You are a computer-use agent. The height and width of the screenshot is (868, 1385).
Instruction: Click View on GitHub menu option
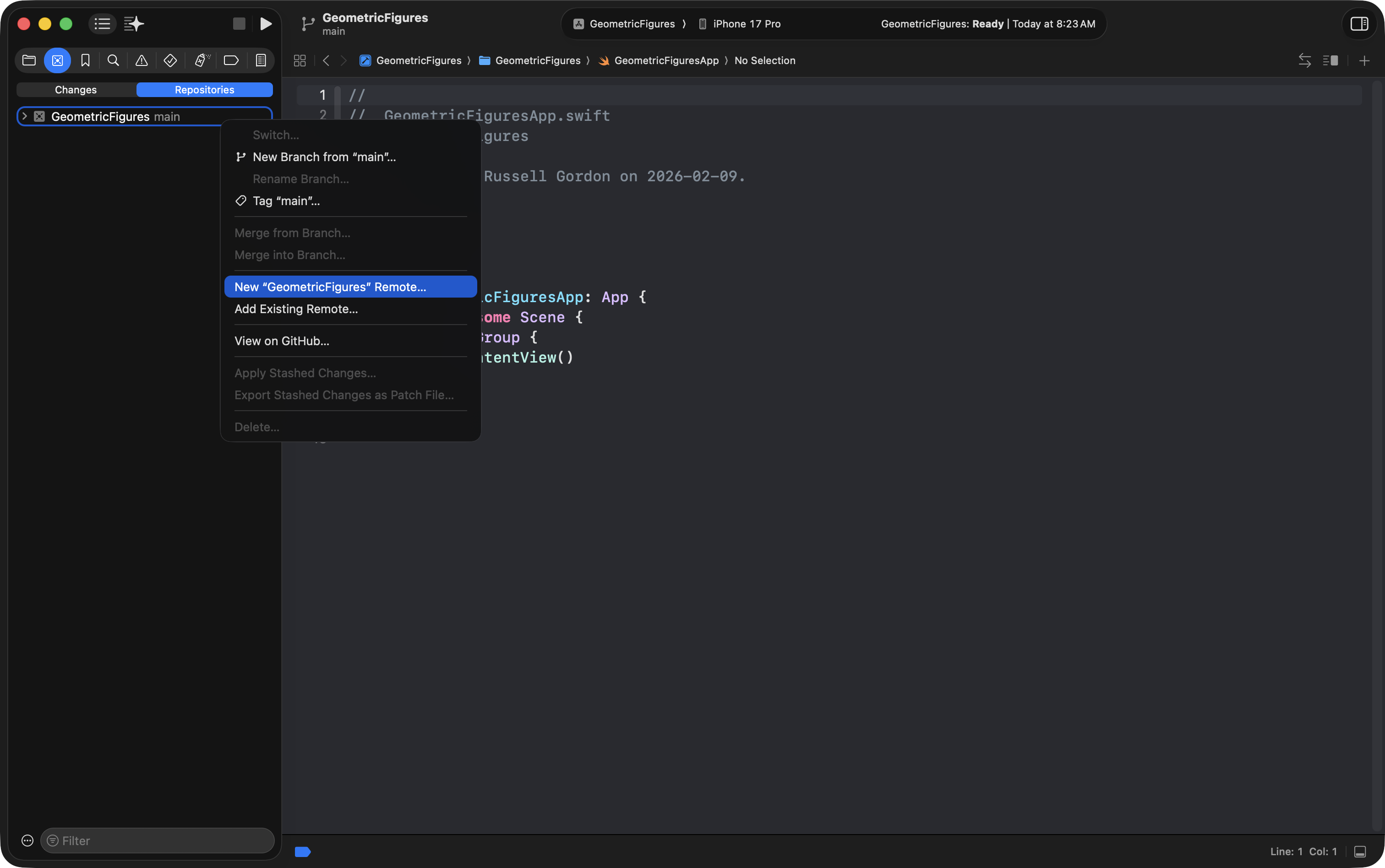[281, 341]
